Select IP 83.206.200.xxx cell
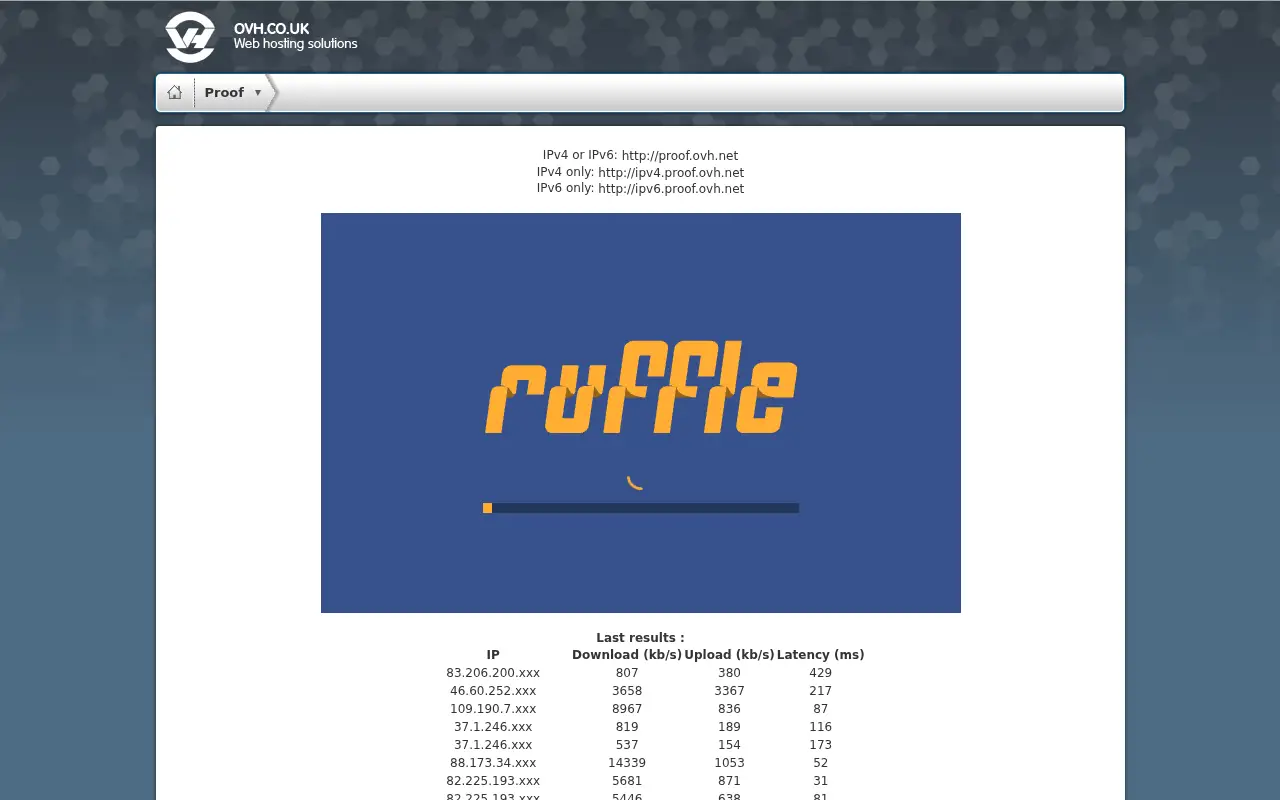The height and width of the screenshot is (800, 1280). [493, 673]
